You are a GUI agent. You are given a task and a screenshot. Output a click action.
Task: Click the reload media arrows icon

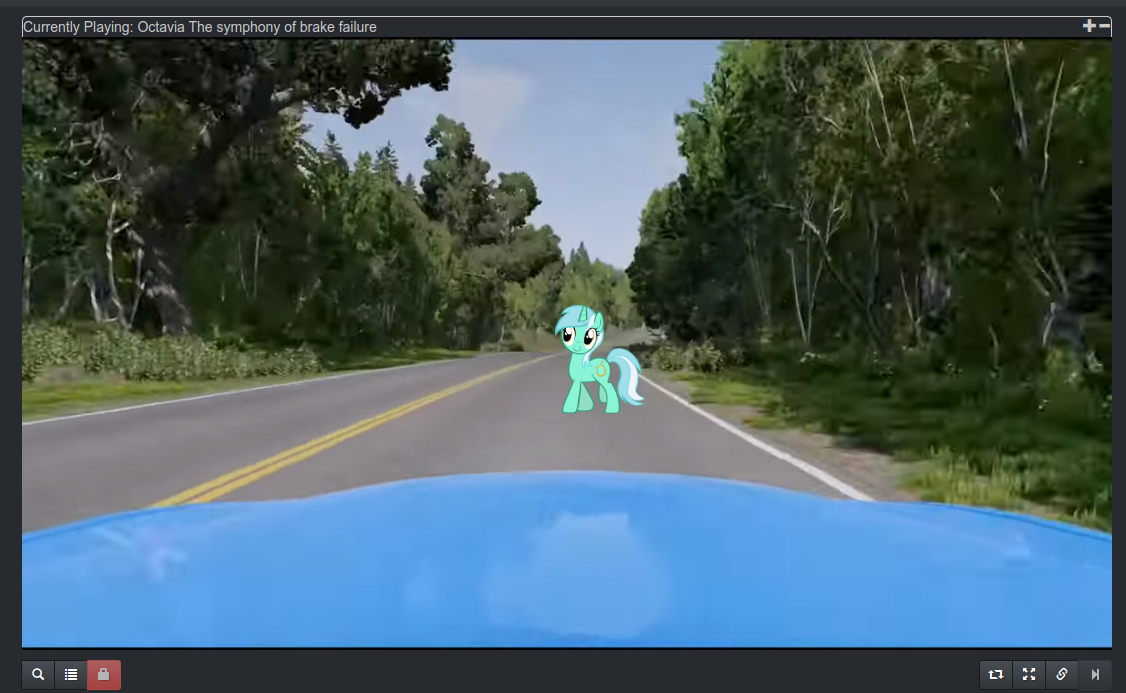[996, 675]
